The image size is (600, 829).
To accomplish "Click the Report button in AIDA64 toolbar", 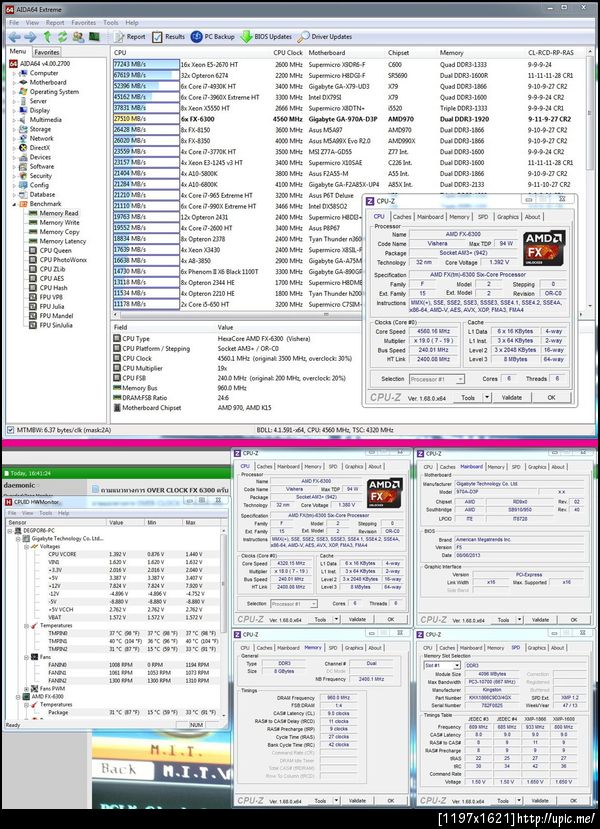I will (x=130, y=36).
